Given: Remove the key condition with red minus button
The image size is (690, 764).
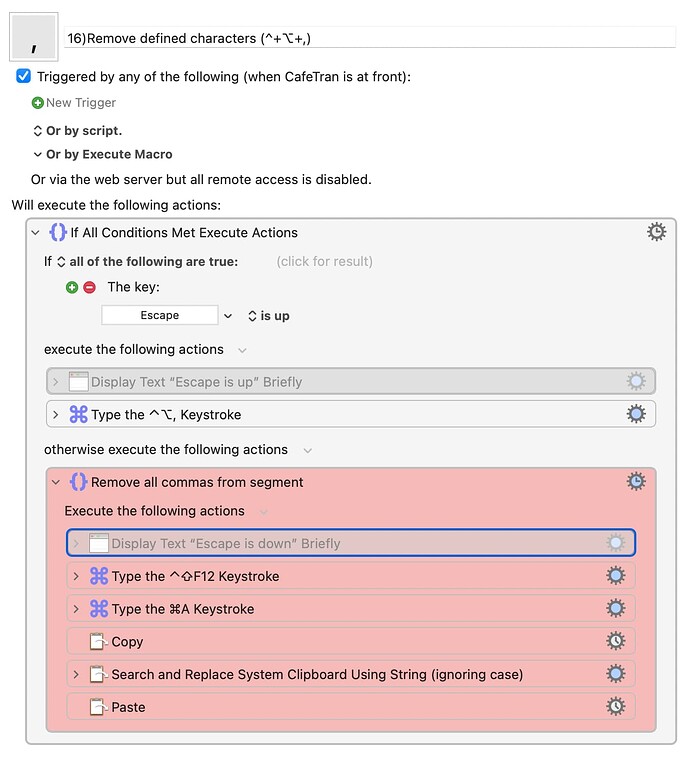Looking at the screenshot, I should point(89,287).
